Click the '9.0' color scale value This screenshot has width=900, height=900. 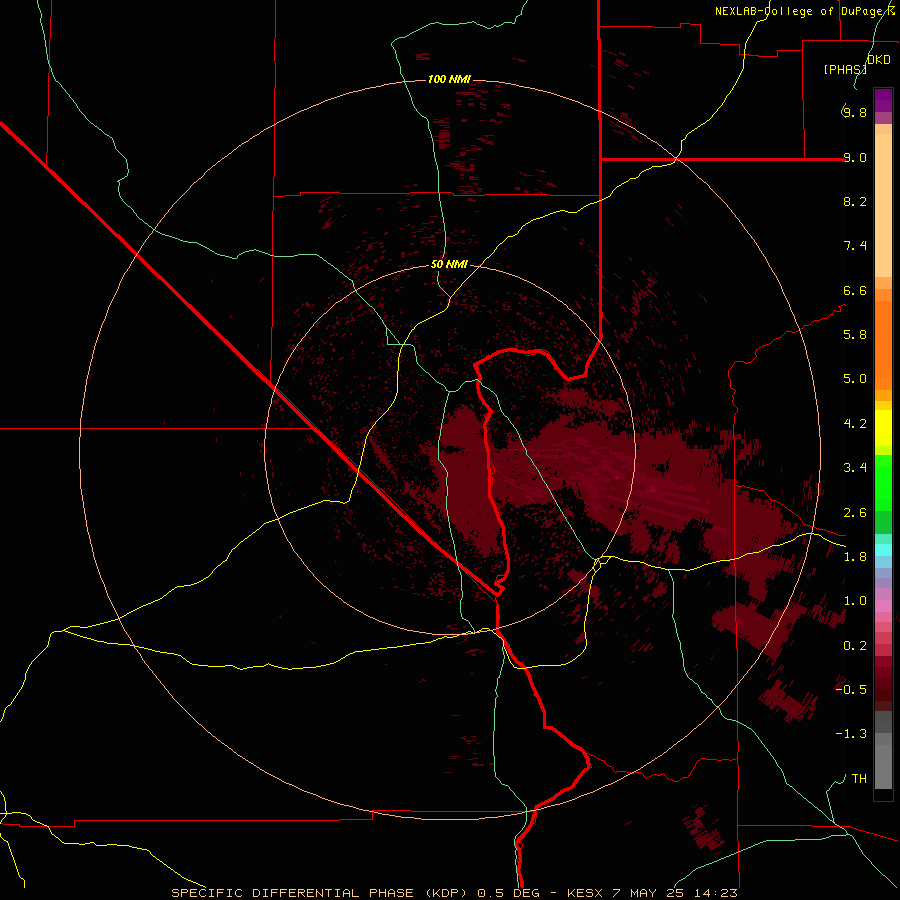854,157
